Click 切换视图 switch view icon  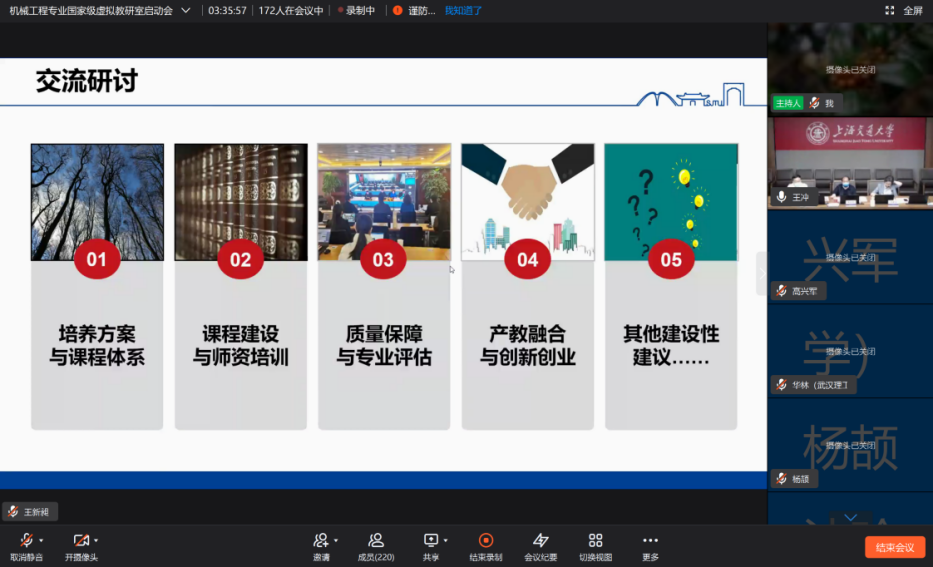pos(596,541)
